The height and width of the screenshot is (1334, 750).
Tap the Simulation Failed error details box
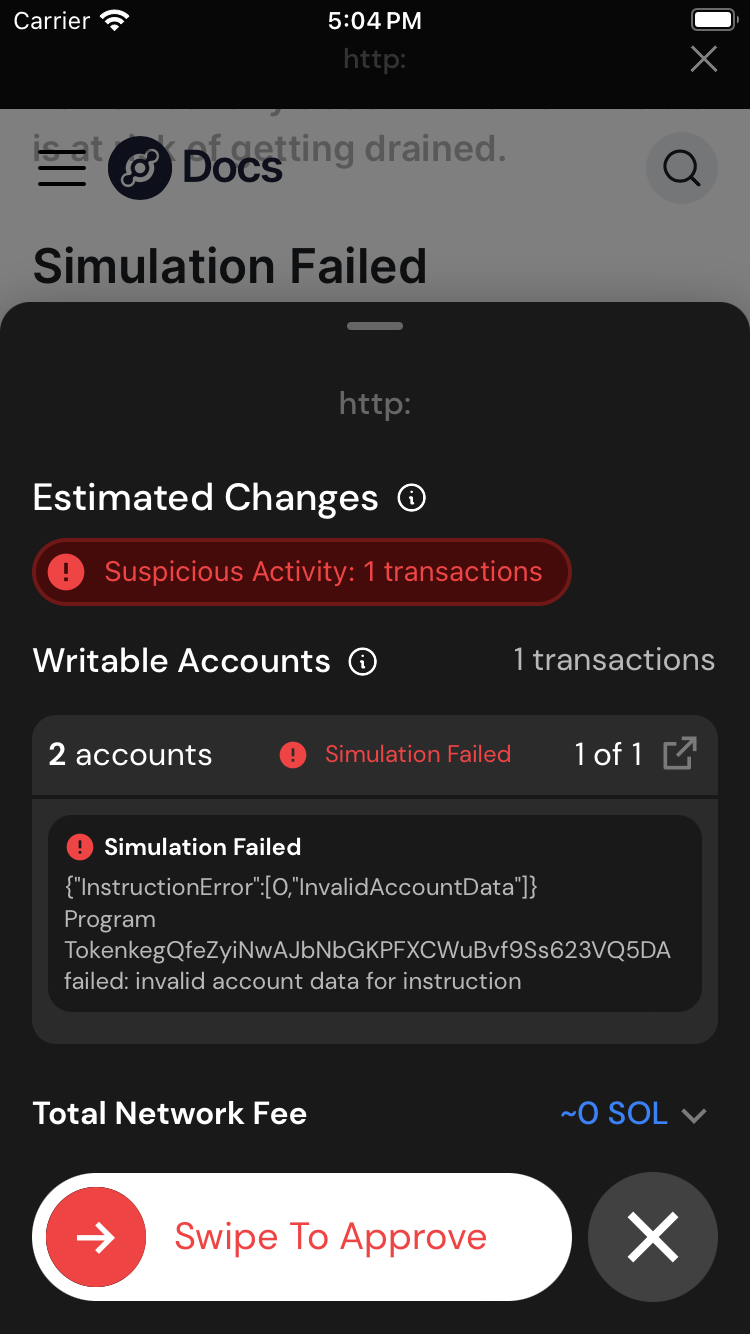tap(375, 913)
